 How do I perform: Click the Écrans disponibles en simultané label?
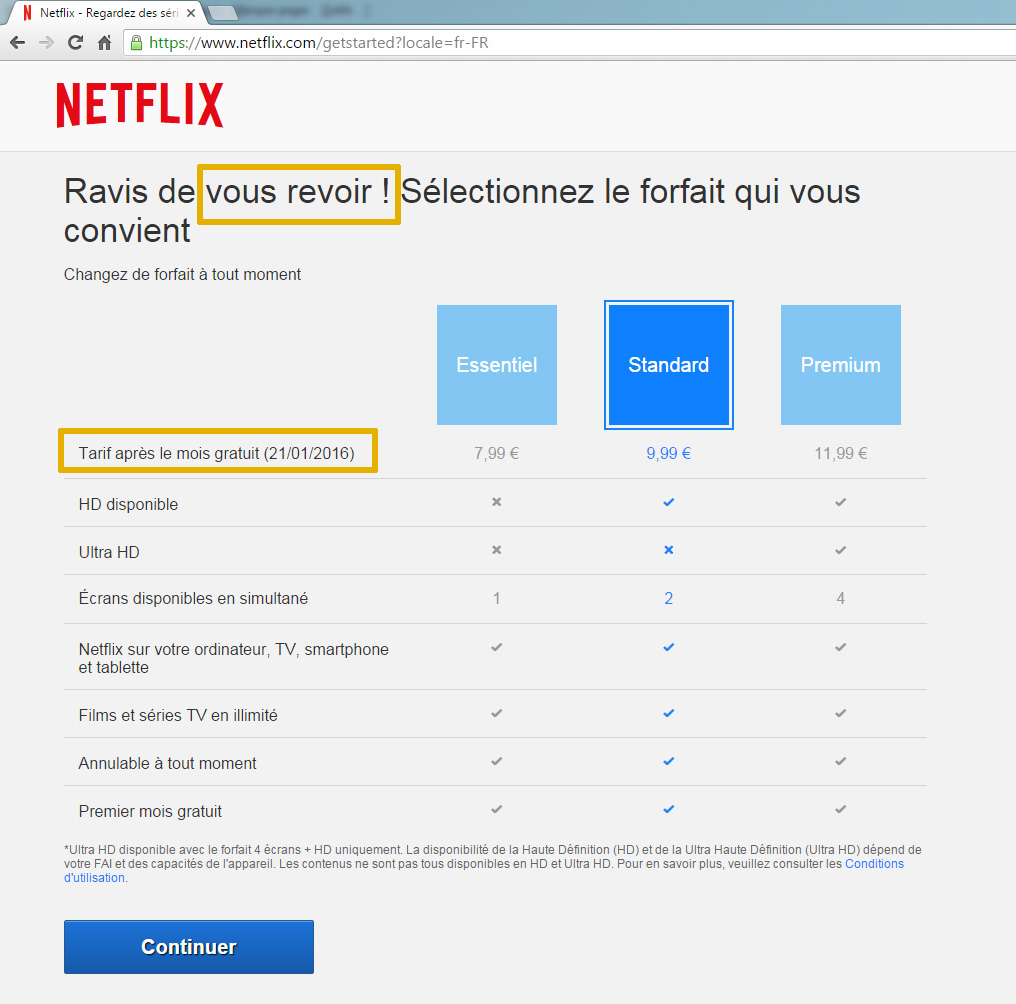point(193,598)
